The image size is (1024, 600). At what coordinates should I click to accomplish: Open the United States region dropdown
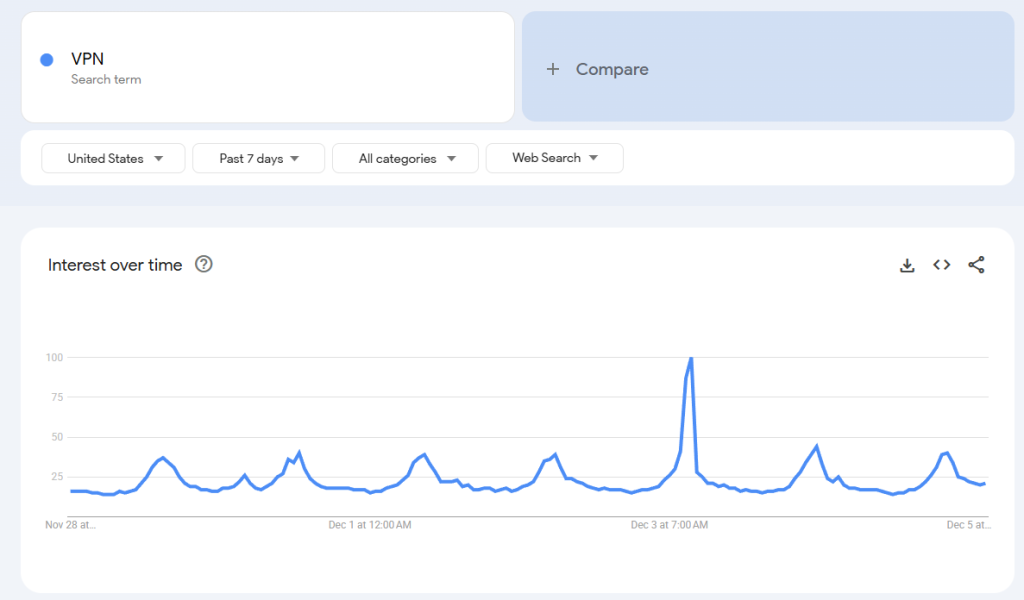coord(113,158)
